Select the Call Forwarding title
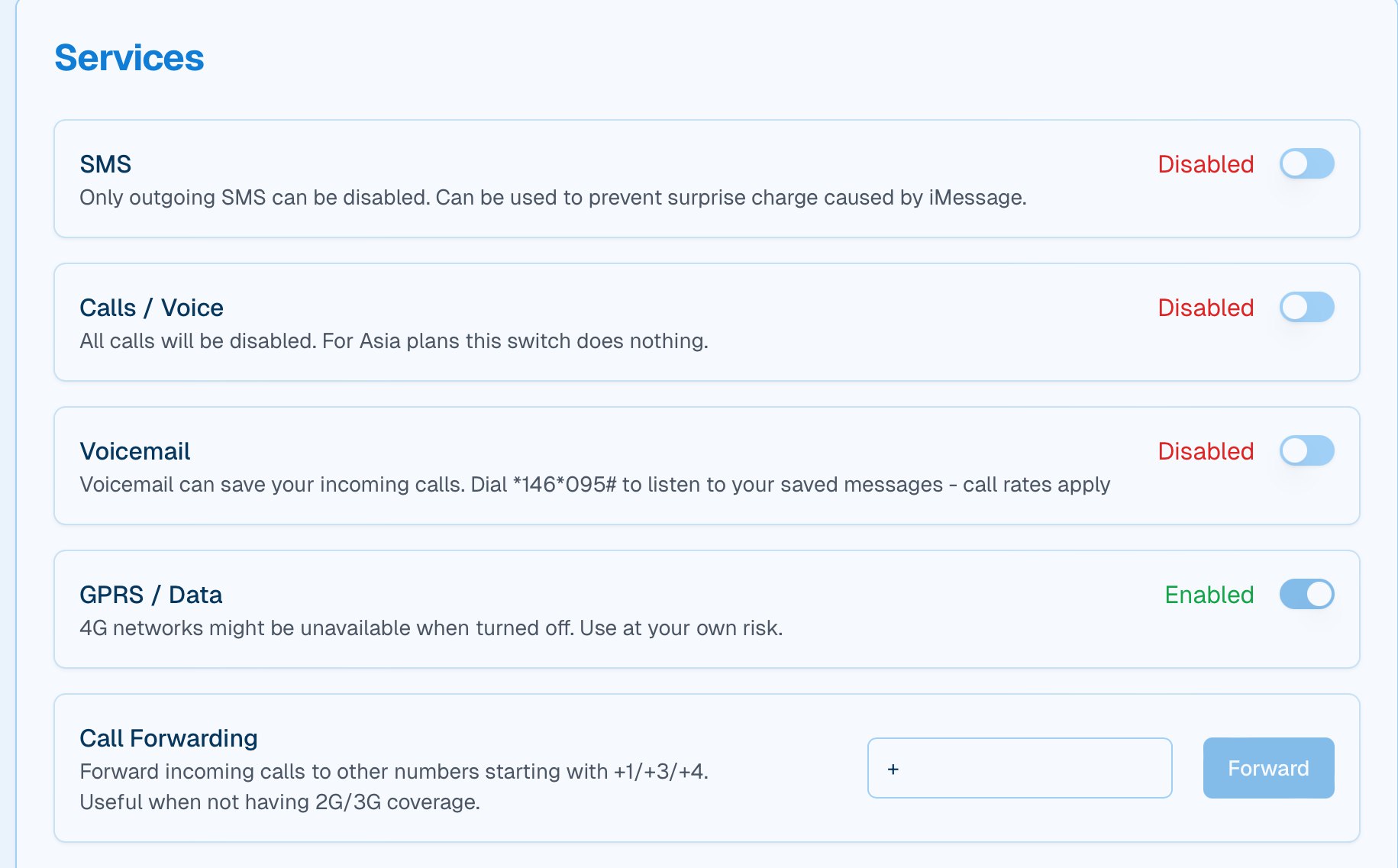The width and height of the screenshot is (1398, 868). [169, 738]
